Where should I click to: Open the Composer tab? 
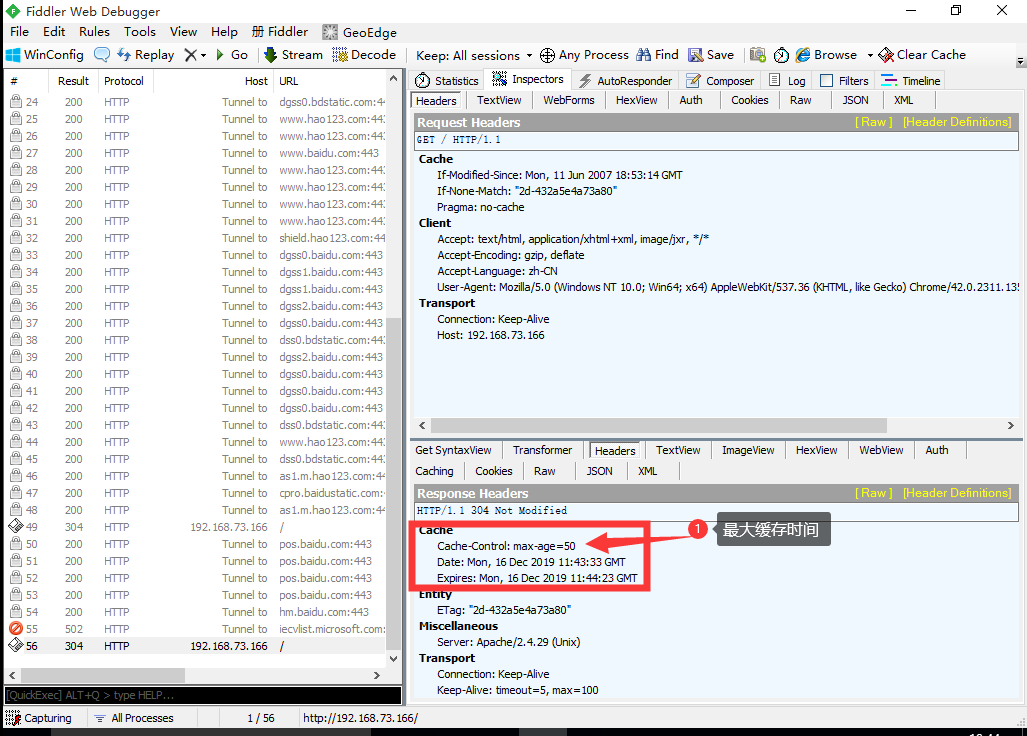coord(720,81)
